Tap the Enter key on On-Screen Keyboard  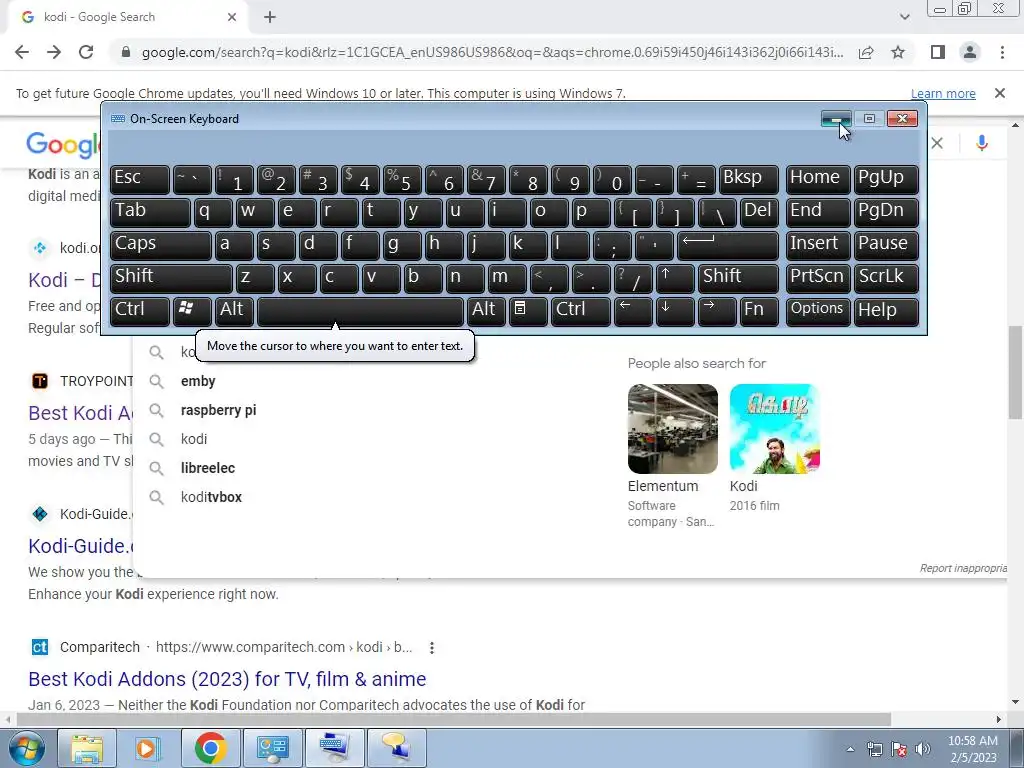pos(728,245)
